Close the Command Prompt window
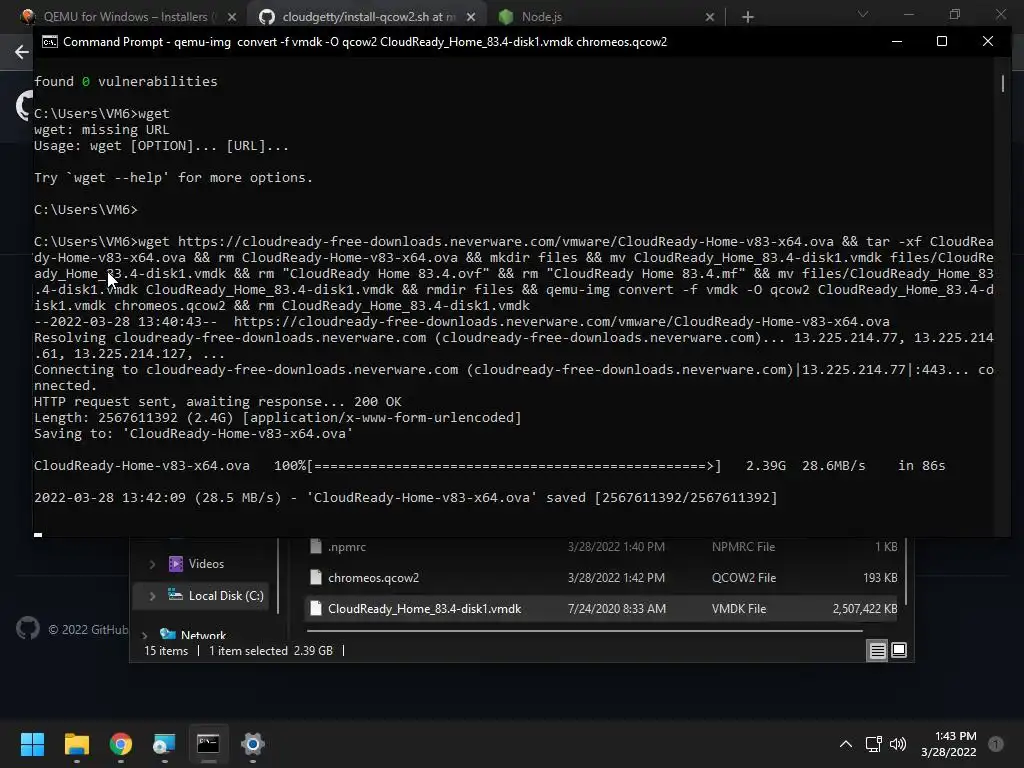The width and height of the screenshot is (1024, 768). tap(987, 41)
